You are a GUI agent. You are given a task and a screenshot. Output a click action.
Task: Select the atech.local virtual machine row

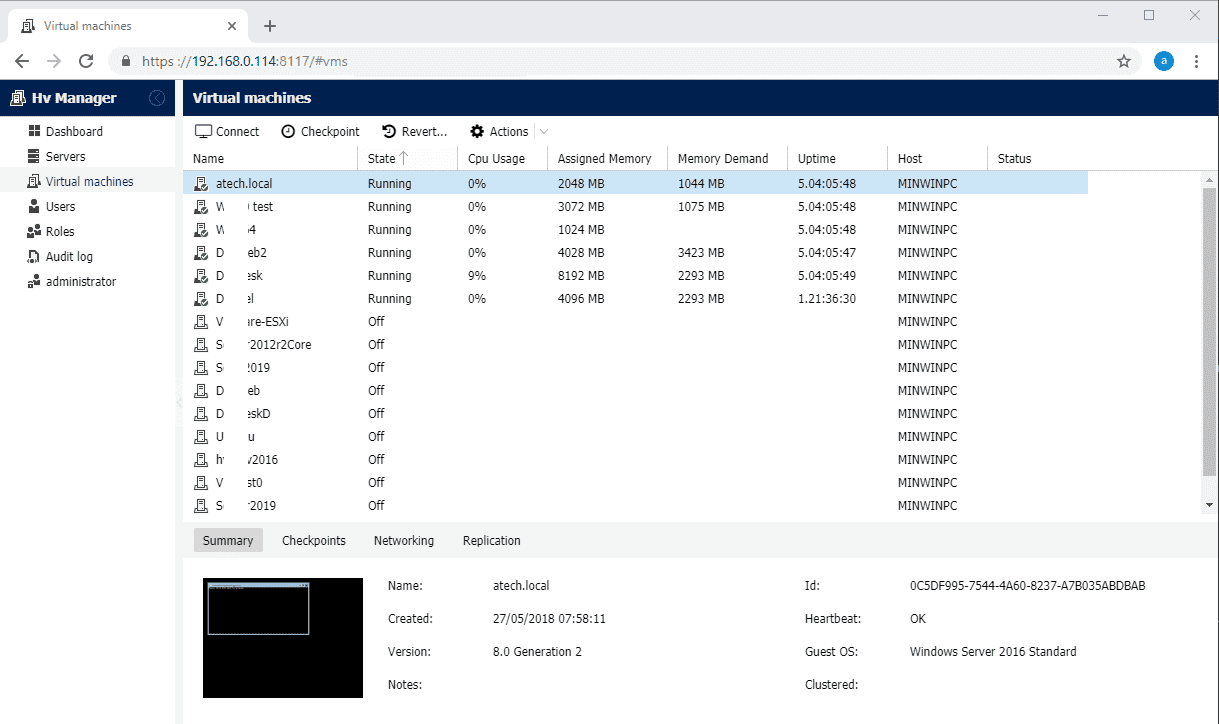(635, 184)
